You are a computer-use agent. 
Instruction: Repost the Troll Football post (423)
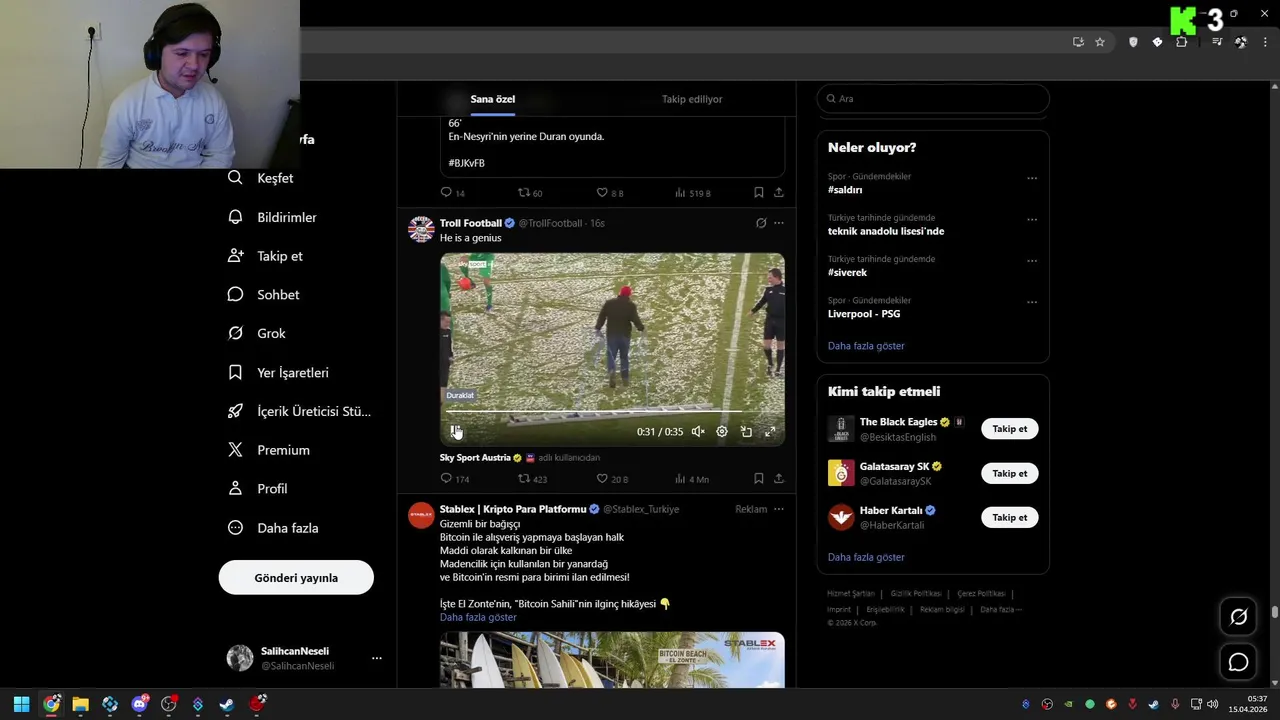[532, 479]
